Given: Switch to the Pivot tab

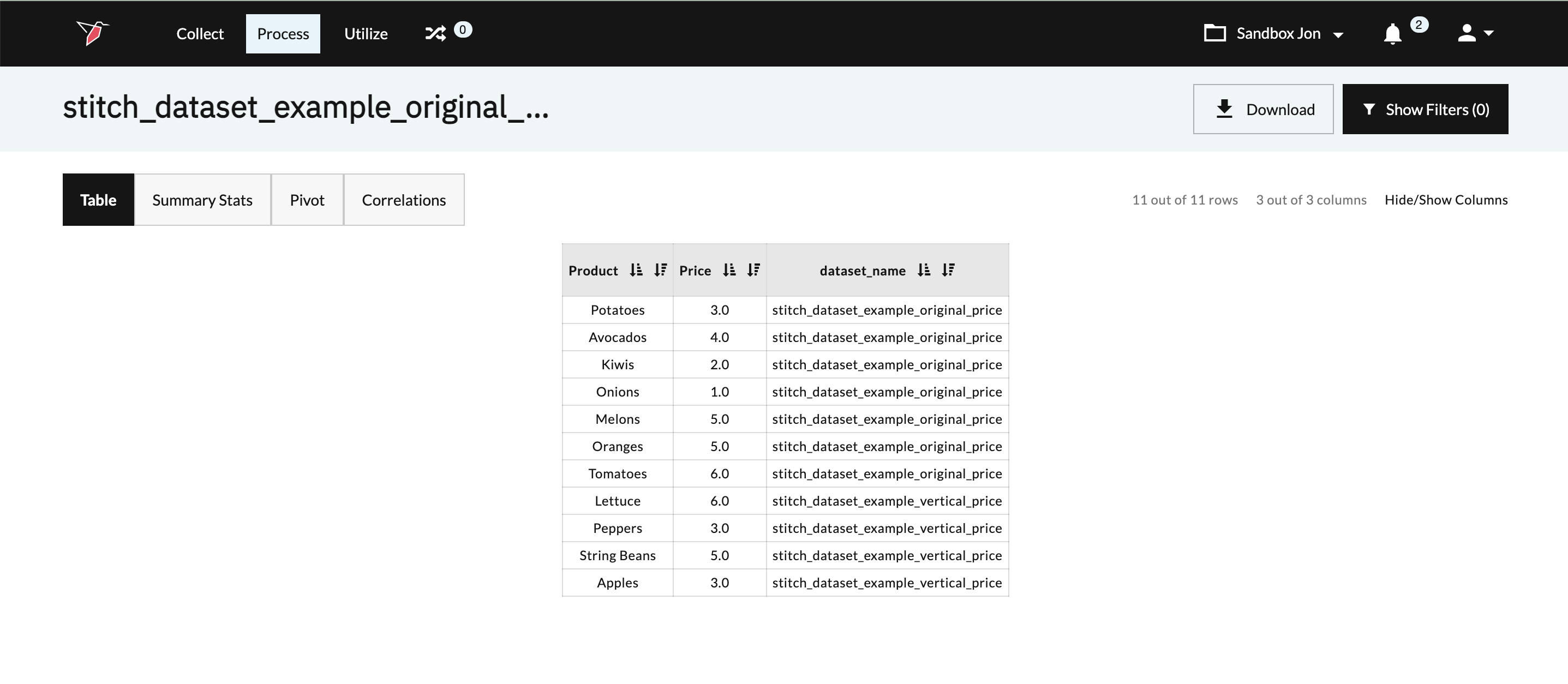Looking at the screenshot, I should [x=307, y=200].
